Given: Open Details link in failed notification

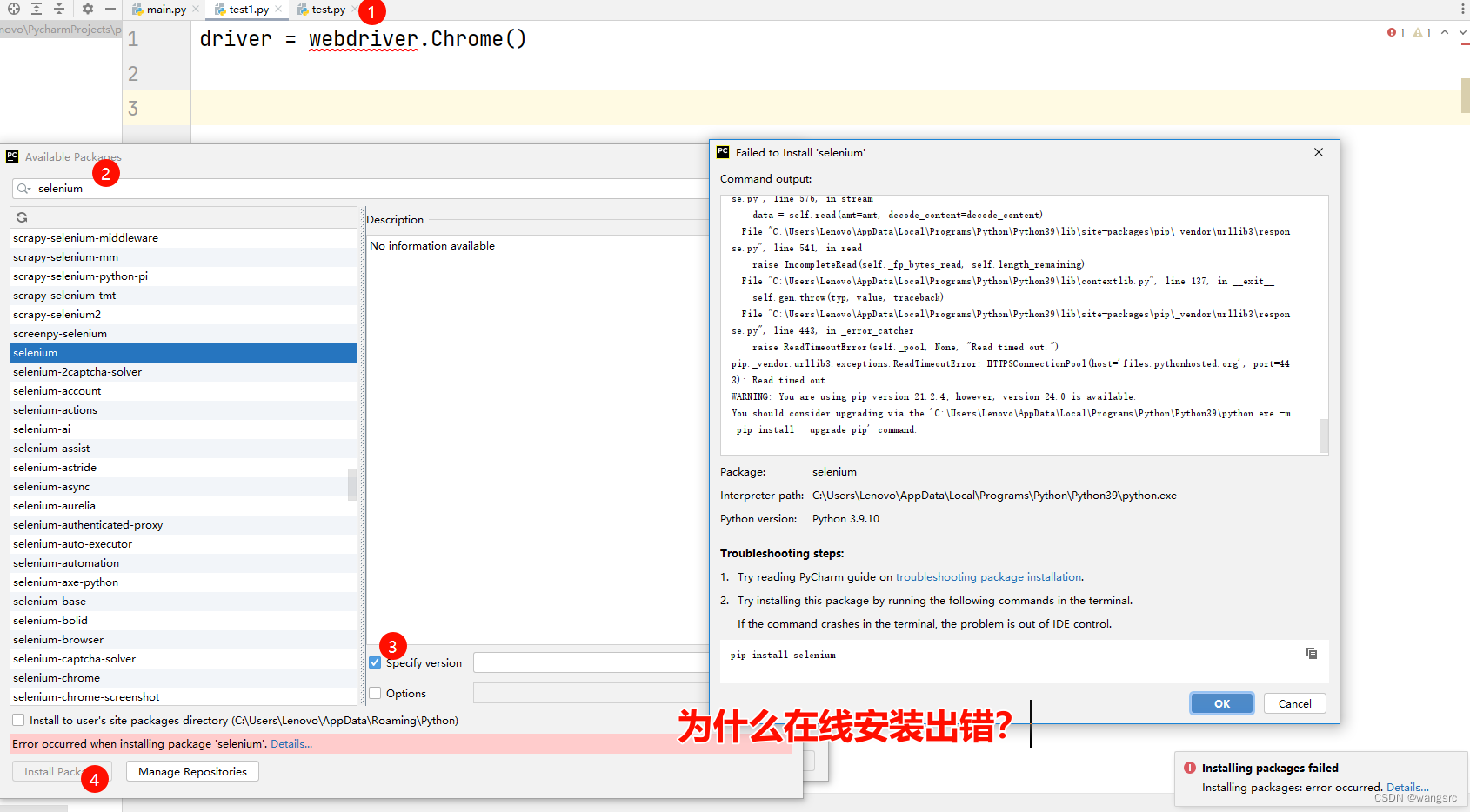Looking at the screenshot, I should coord(1407,787).
